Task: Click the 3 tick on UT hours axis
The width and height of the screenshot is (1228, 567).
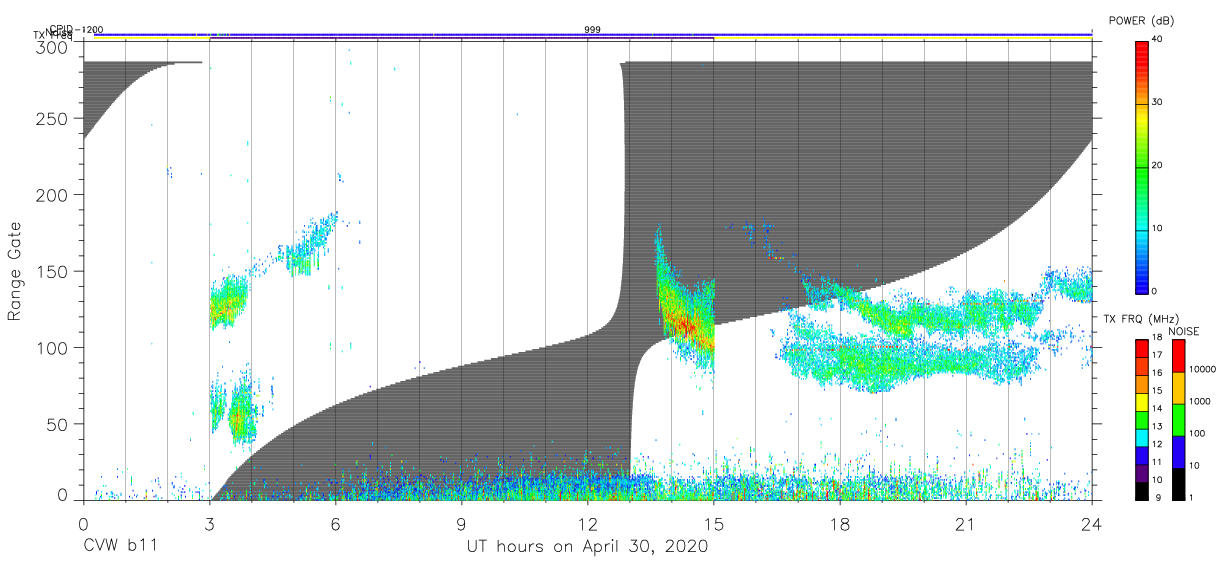Action: point(208,523)
